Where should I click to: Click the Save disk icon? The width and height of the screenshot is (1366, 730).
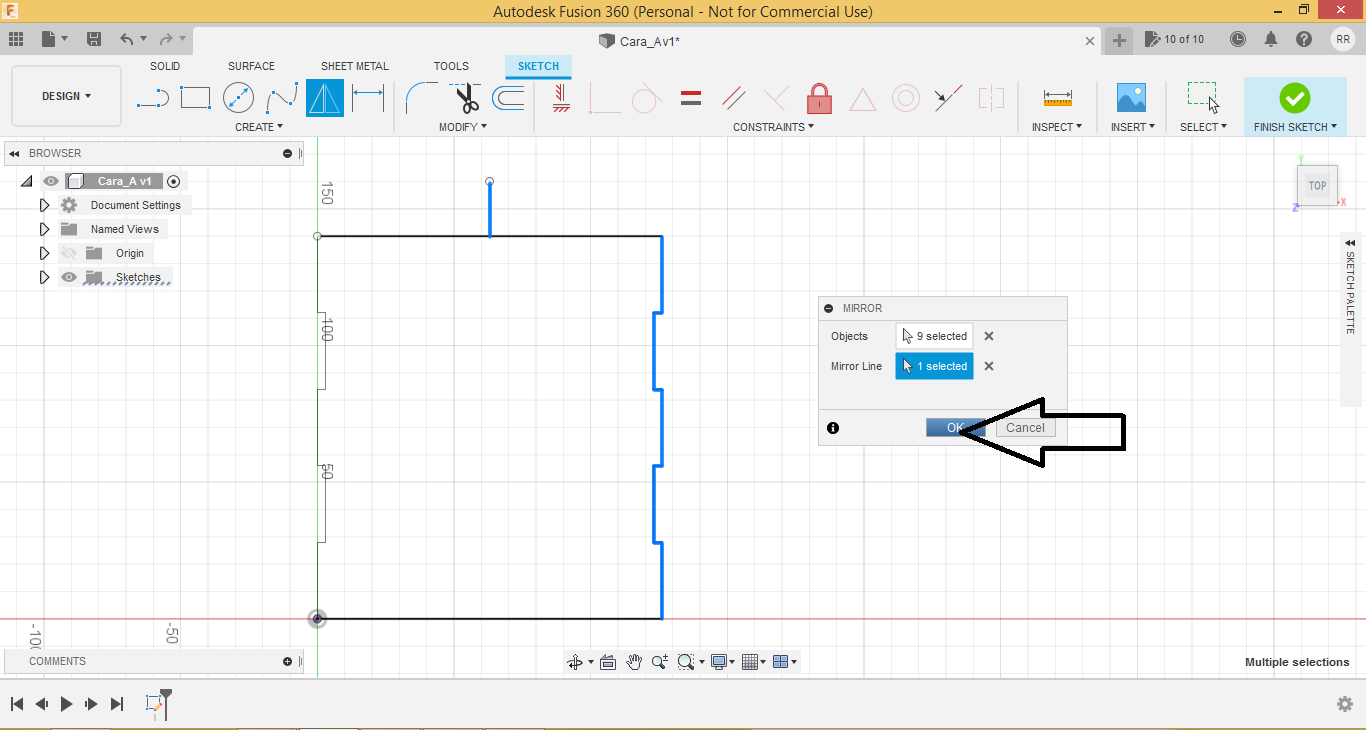click(94, 39)
